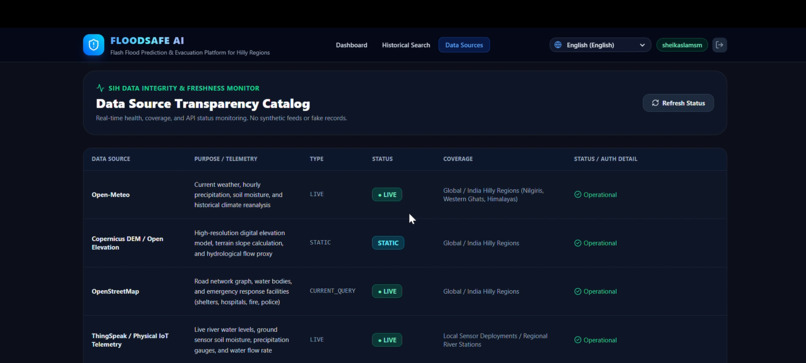Open the Historical Search tab
Image resolution: width=806 pixels, height=363 pixels.
[x=406, y=45]
